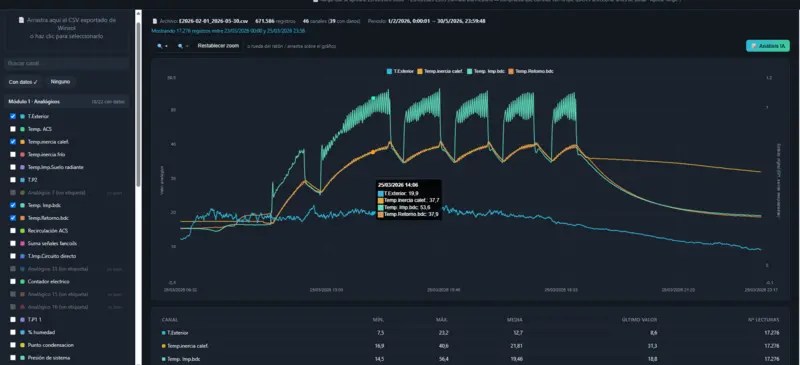Click the MÁX. column header in stats table
Screen dimensions: 800x365
tap(442, 320)
